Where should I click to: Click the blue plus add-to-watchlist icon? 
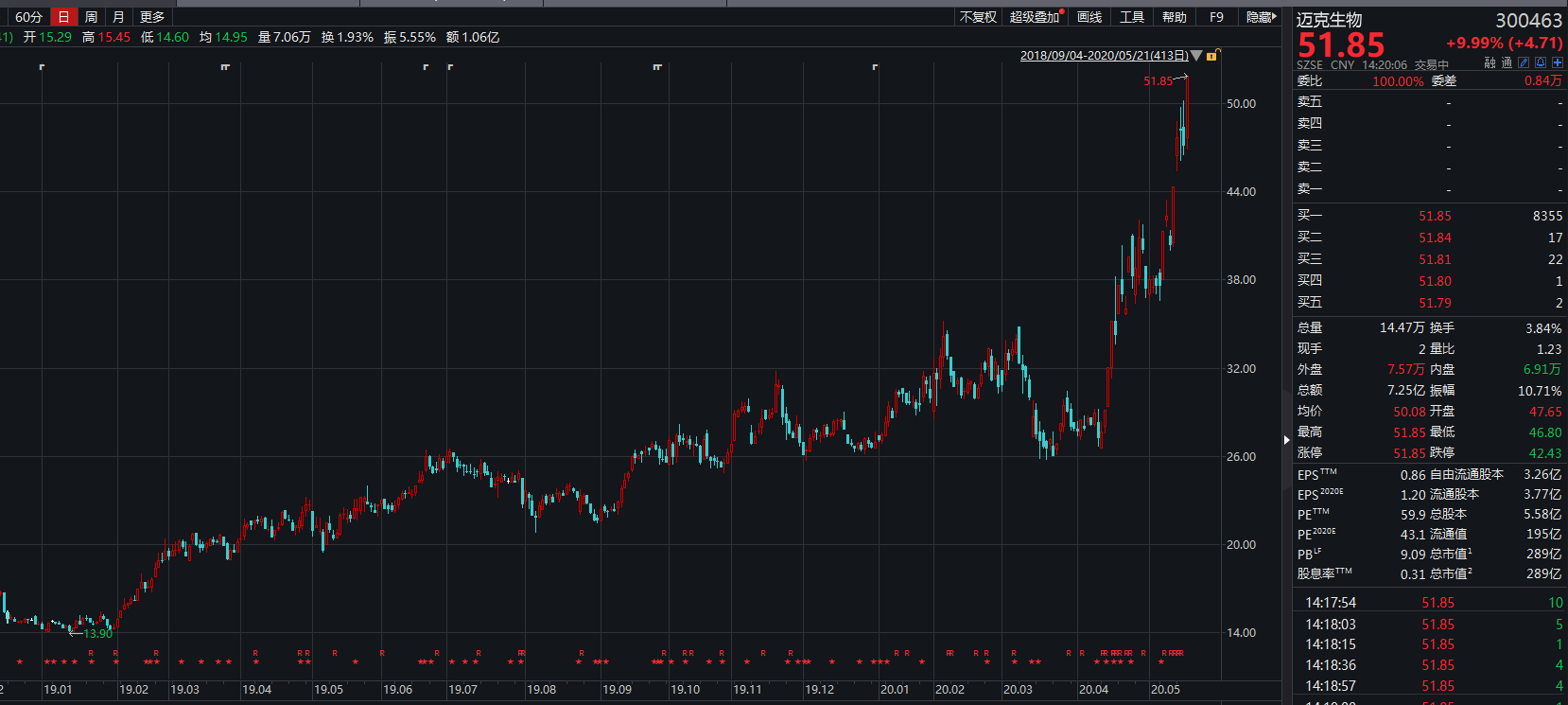pos(1557,63)
